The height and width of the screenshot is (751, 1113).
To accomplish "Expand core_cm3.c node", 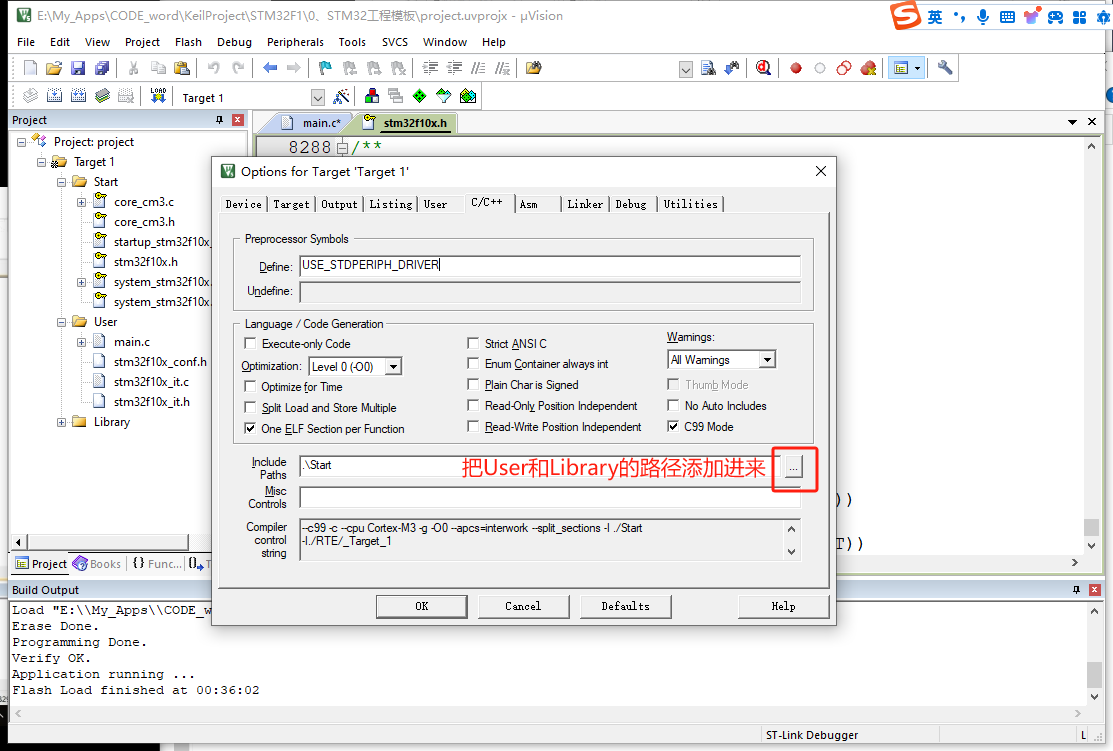I will pos(82,202).
